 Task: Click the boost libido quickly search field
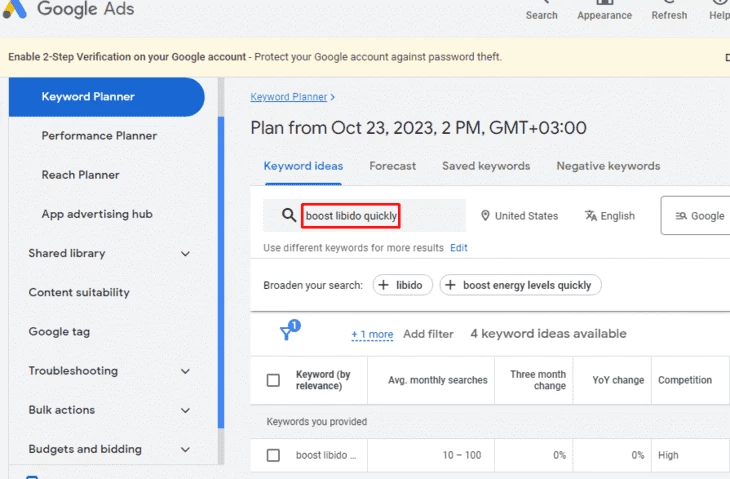point(351,216)
